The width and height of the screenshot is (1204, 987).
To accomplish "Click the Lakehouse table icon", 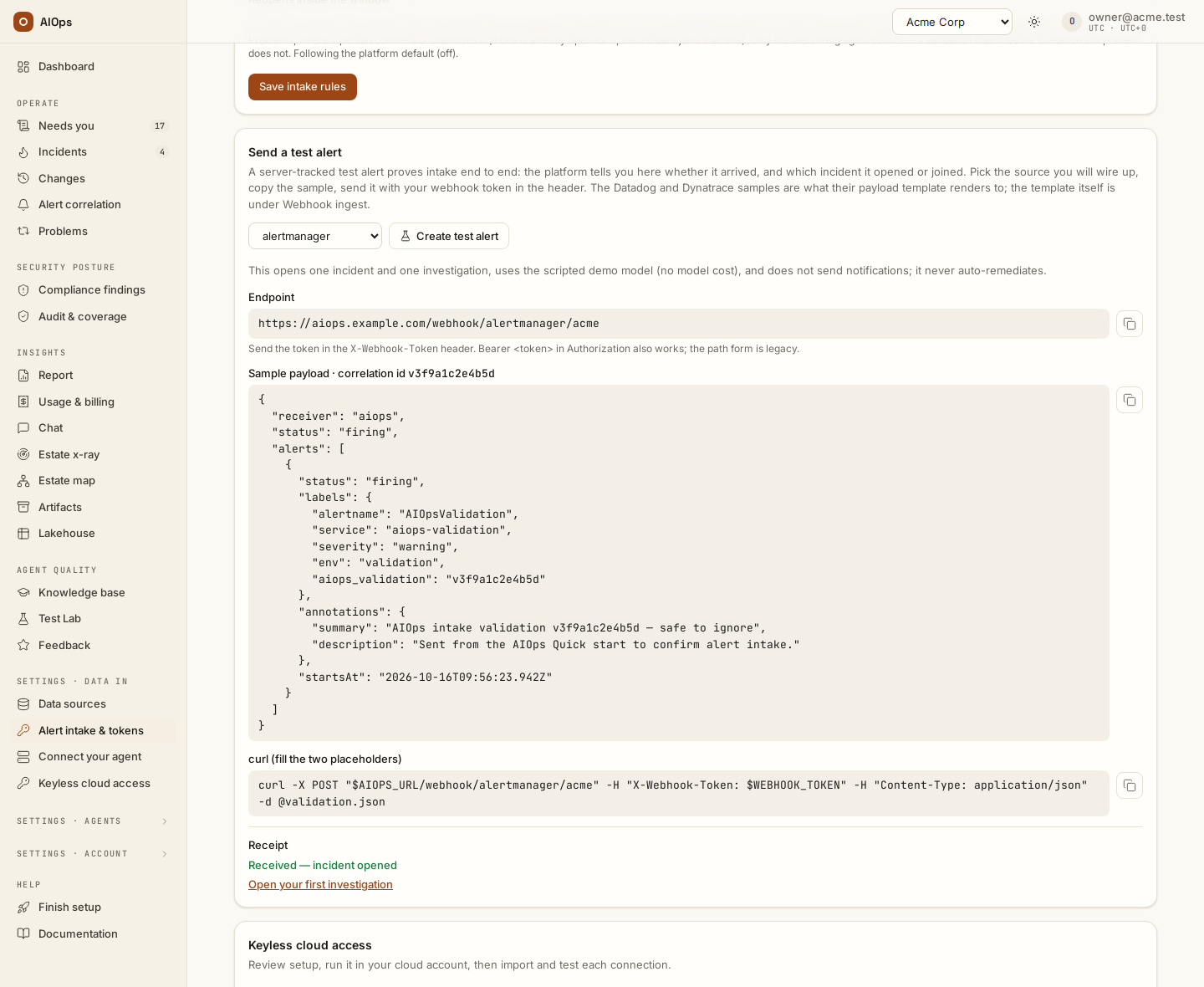I will click(x=23, y=534).
